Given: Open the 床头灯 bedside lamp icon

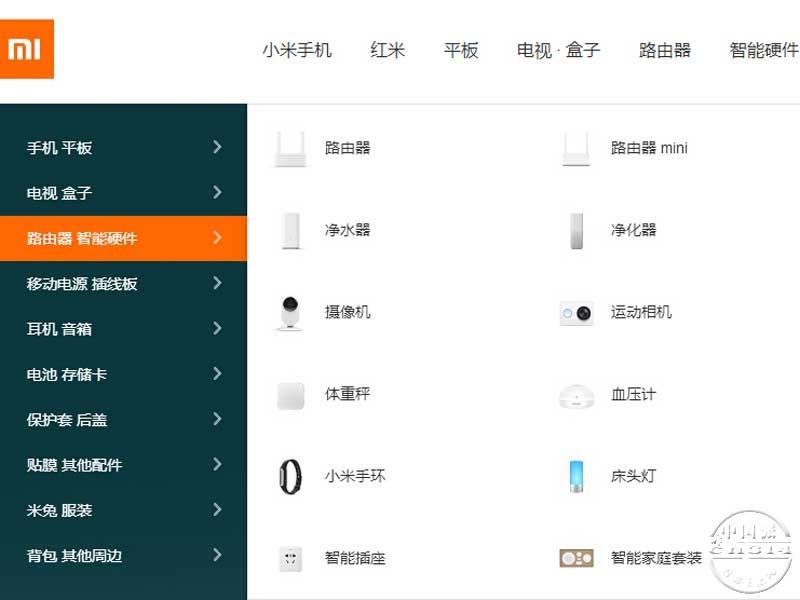Looking at the screenshot, I should coord(576,477).
